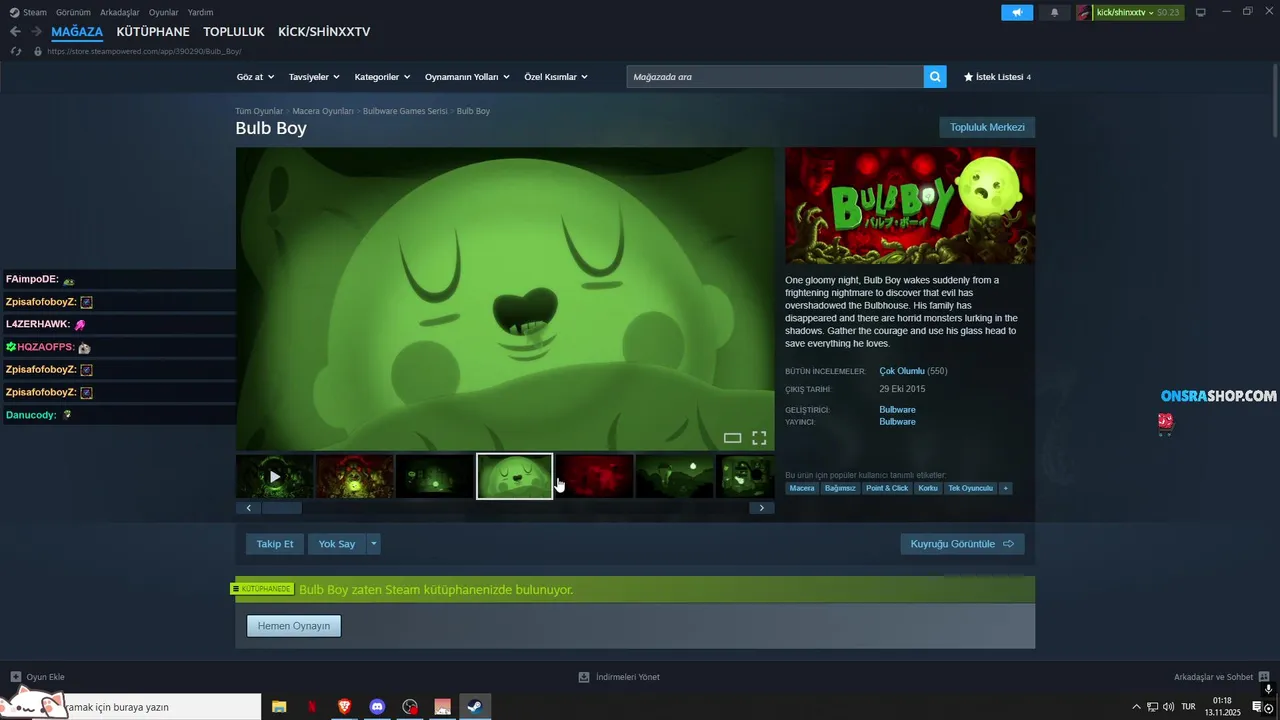Screen dimensions: 1280x720
Task: Switch to the TOPLULUK tab
Action: 234,32
